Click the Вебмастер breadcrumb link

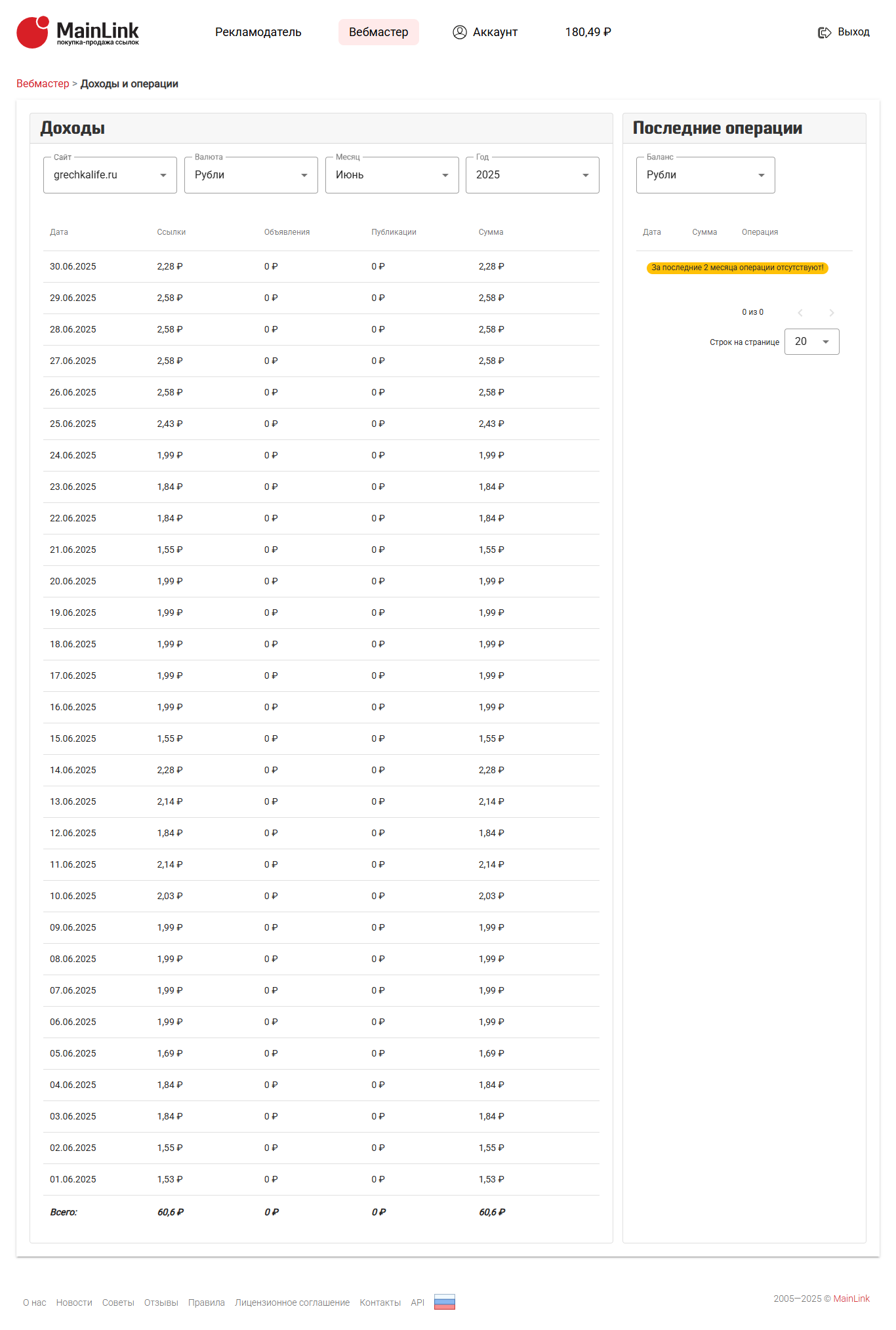point(43,84)
